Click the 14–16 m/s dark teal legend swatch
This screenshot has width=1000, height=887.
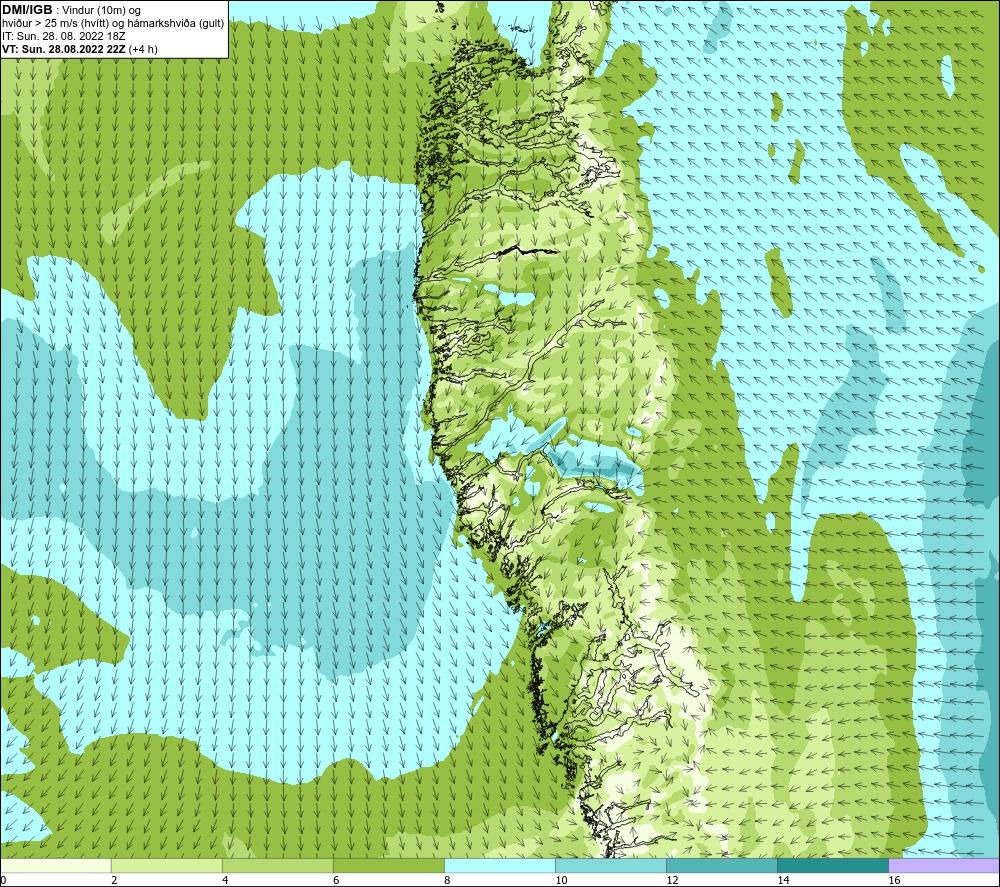[833, 865]
